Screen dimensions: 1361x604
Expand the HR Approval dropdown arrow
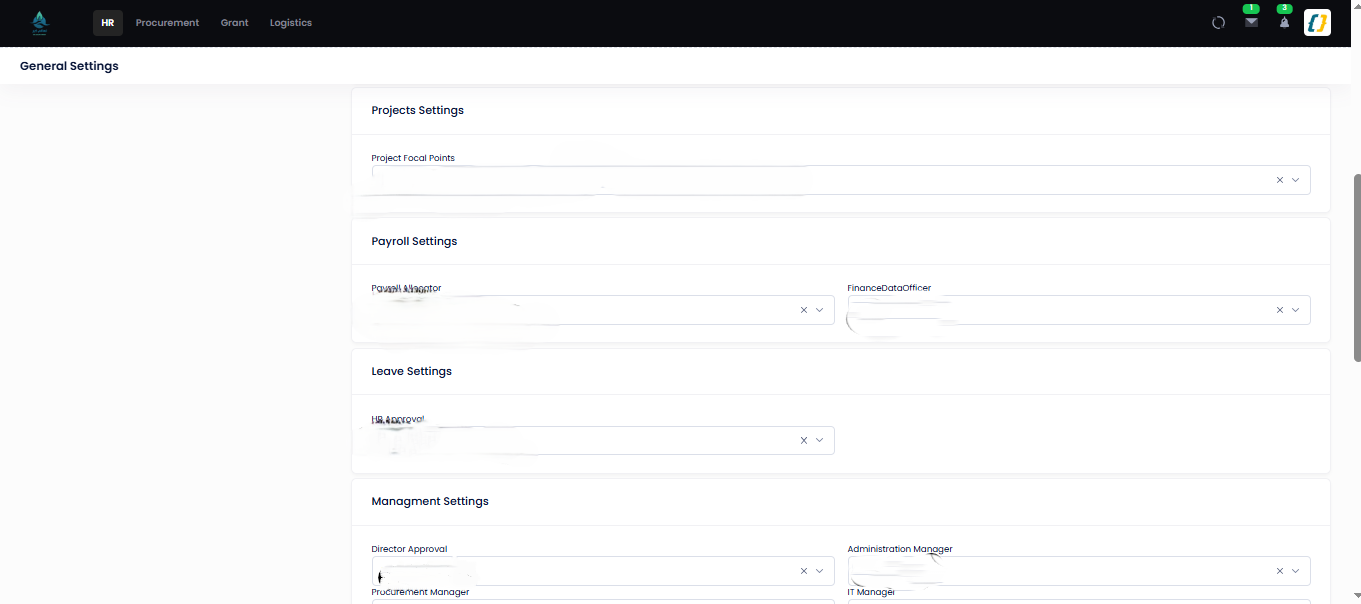[819, 440]
